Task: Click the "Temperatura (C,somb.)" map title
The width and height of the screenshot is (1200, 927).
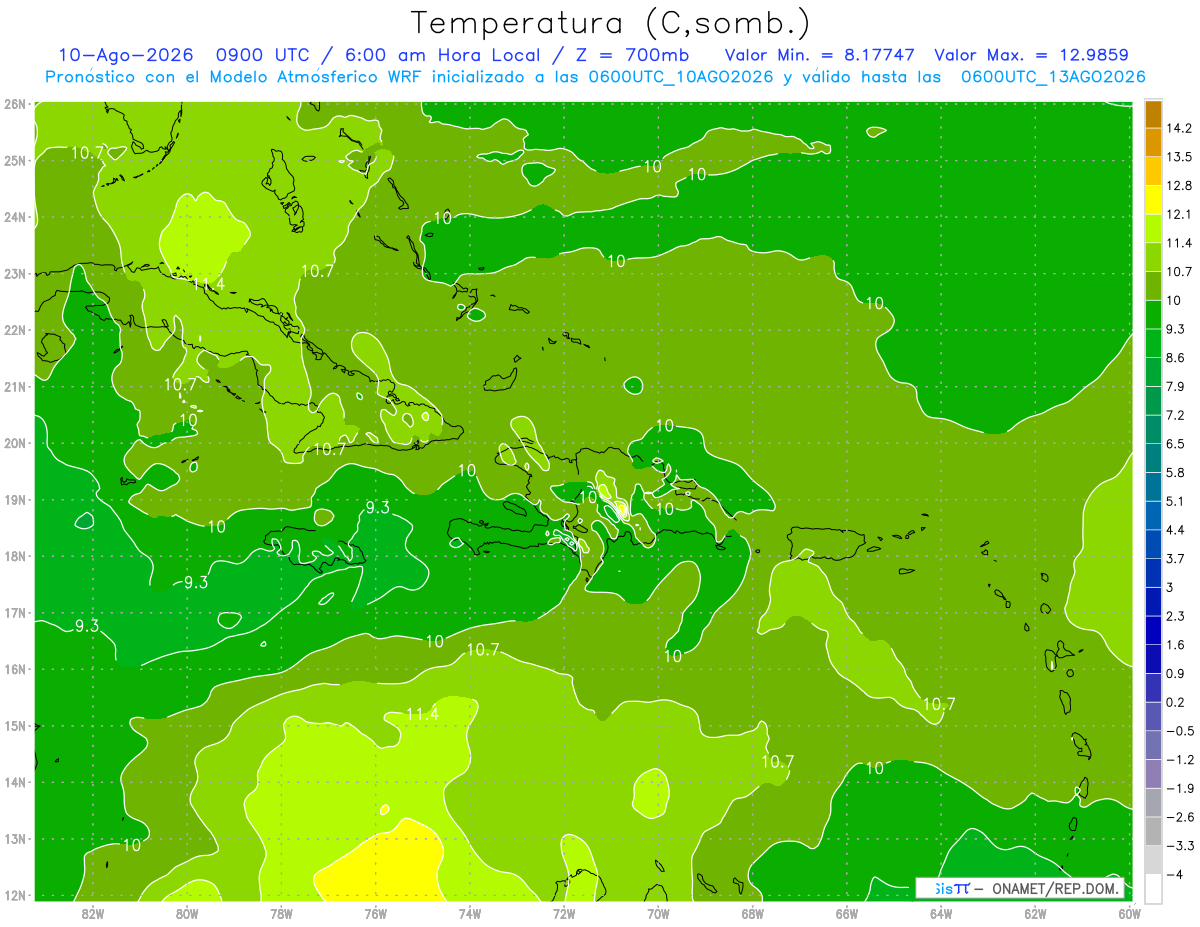Action: [610, 23]
